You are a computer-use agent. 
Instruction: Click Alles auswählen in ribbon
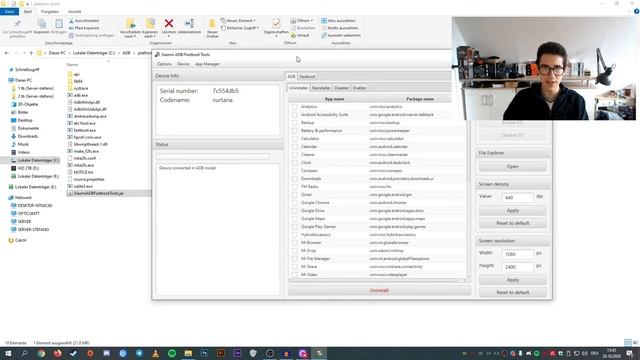pos(338,21)
